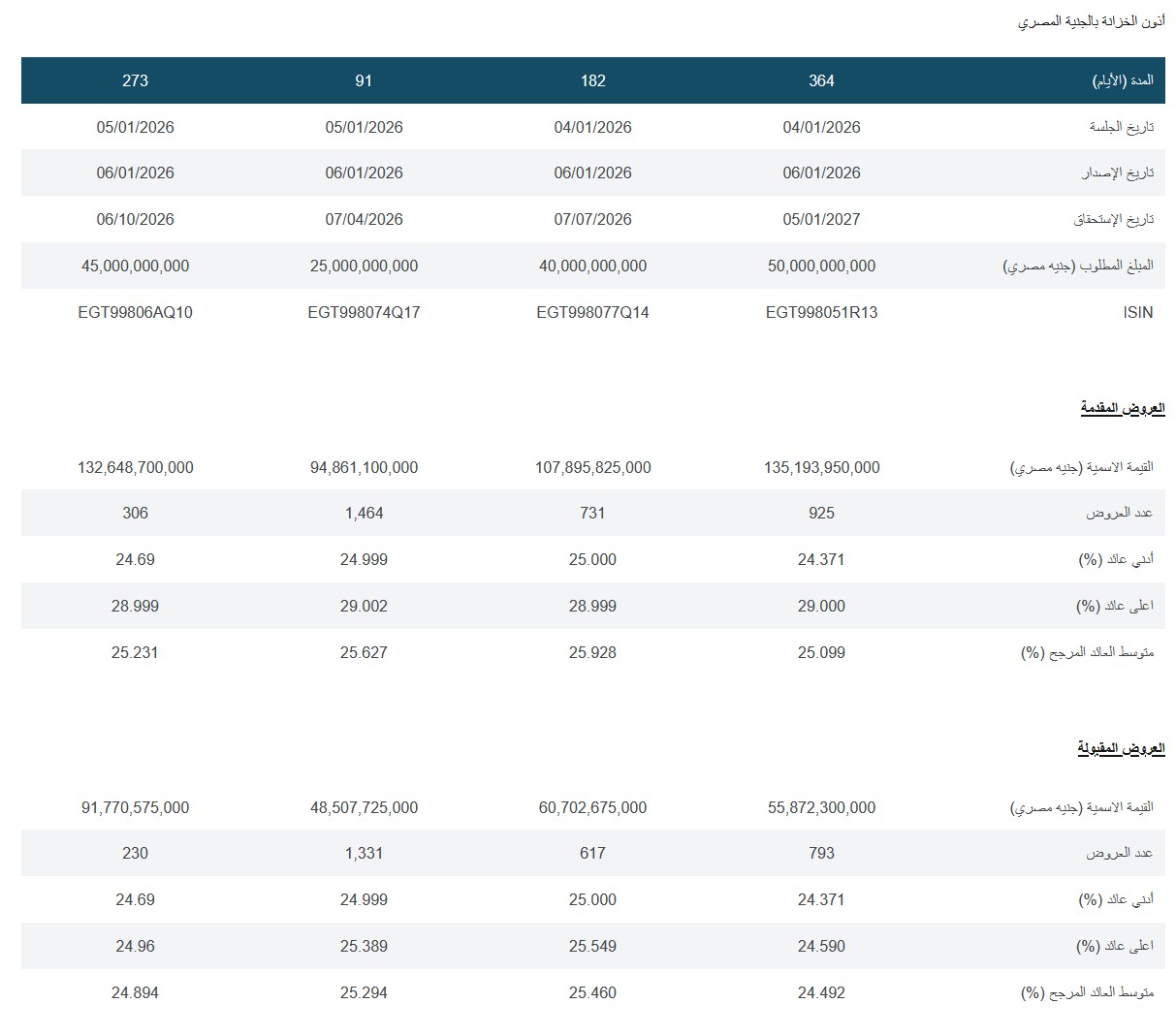This screenshot has width=1176, height=1035.
Task: Click ISIN code EGT998077Q14
Action: pyautogui.click(x=592, y=312)
